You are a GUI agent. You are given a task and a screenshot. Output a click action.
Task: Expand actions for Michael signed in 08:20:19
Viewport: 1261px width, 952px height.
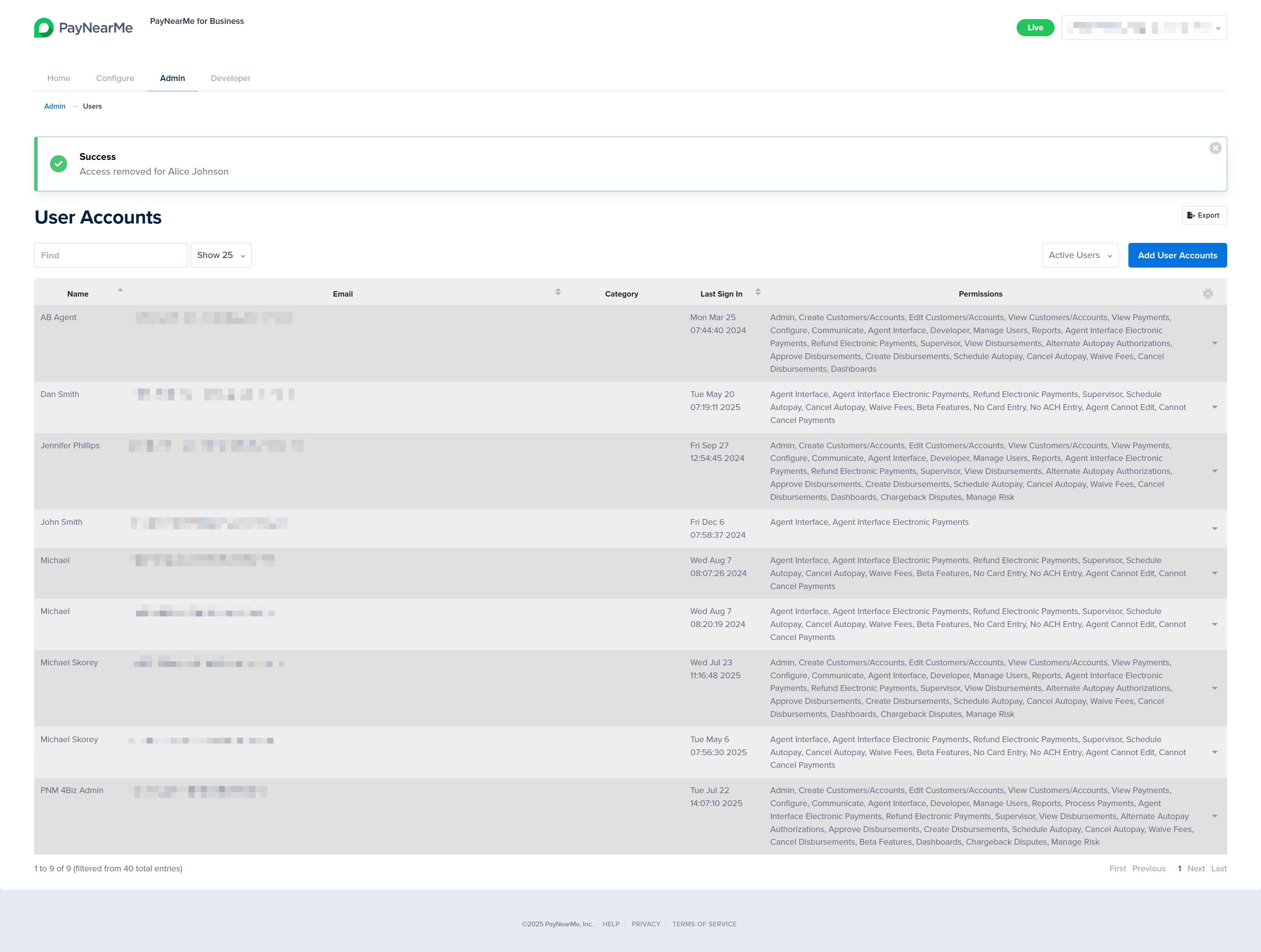(x=1215, y=624)
